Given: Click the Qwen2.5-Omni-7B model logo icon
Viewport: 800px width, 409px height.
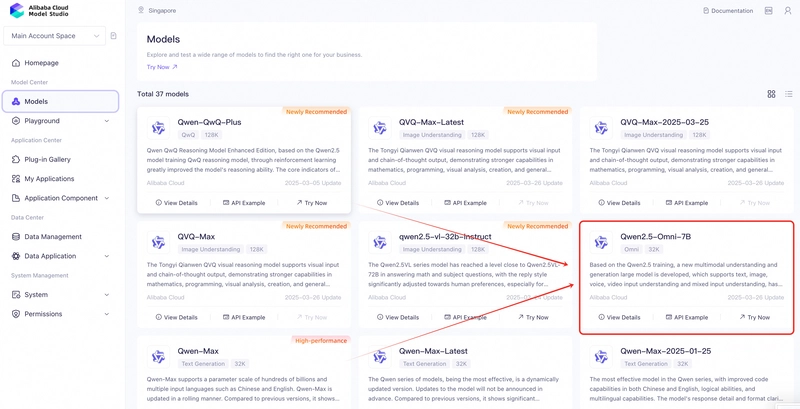Looking at the screenshot, I should [602, 242].
